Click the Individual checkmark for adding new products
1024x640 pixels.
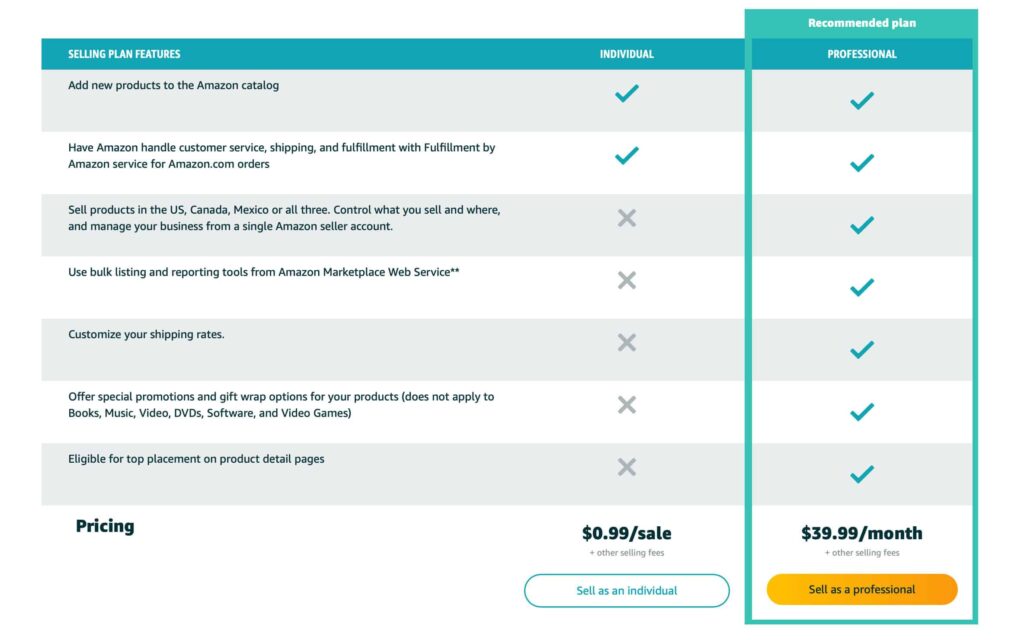pos(626,92)
